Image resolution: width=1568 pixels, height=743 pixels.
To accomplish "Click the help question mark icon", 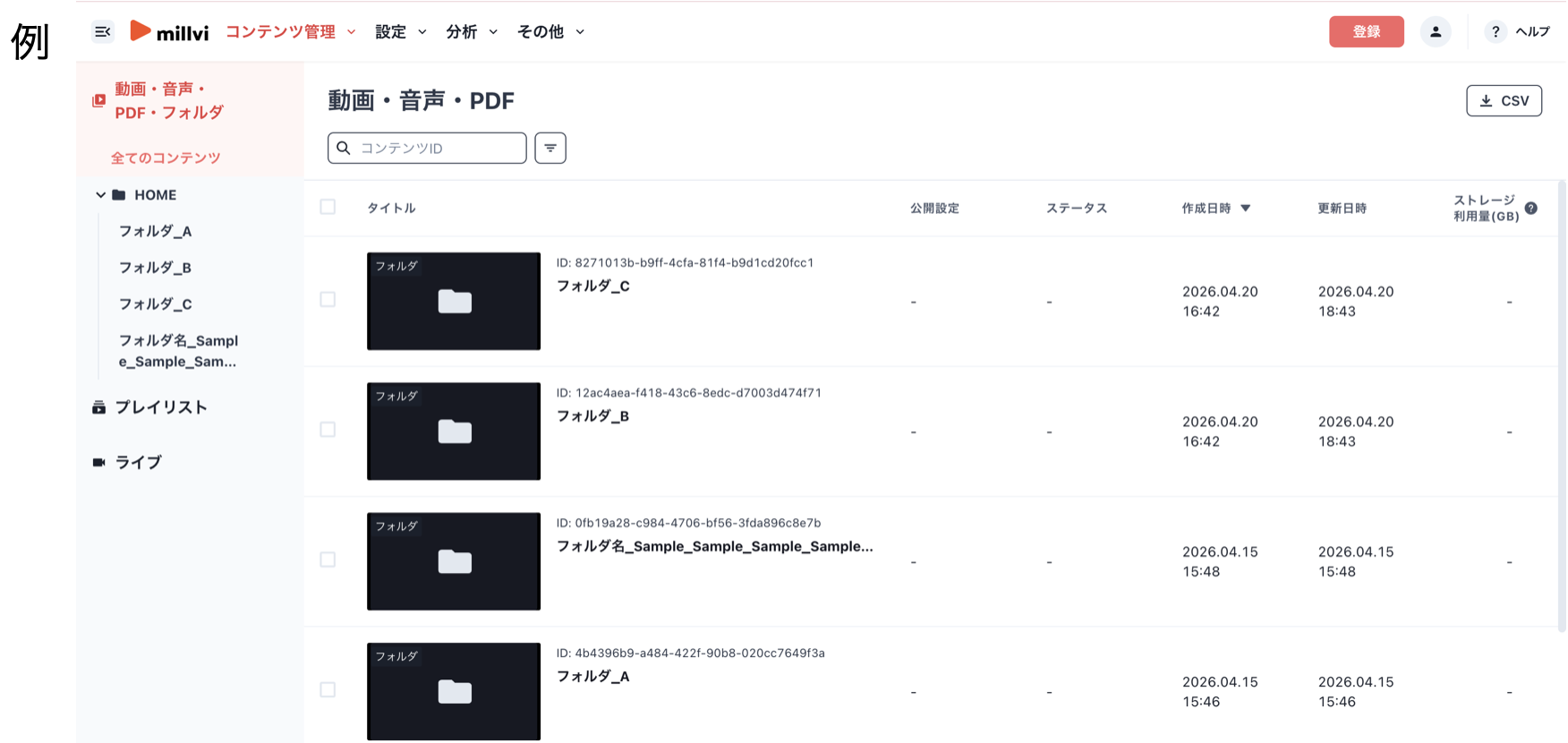I will pyautogui.click(x=1496, y=31).
